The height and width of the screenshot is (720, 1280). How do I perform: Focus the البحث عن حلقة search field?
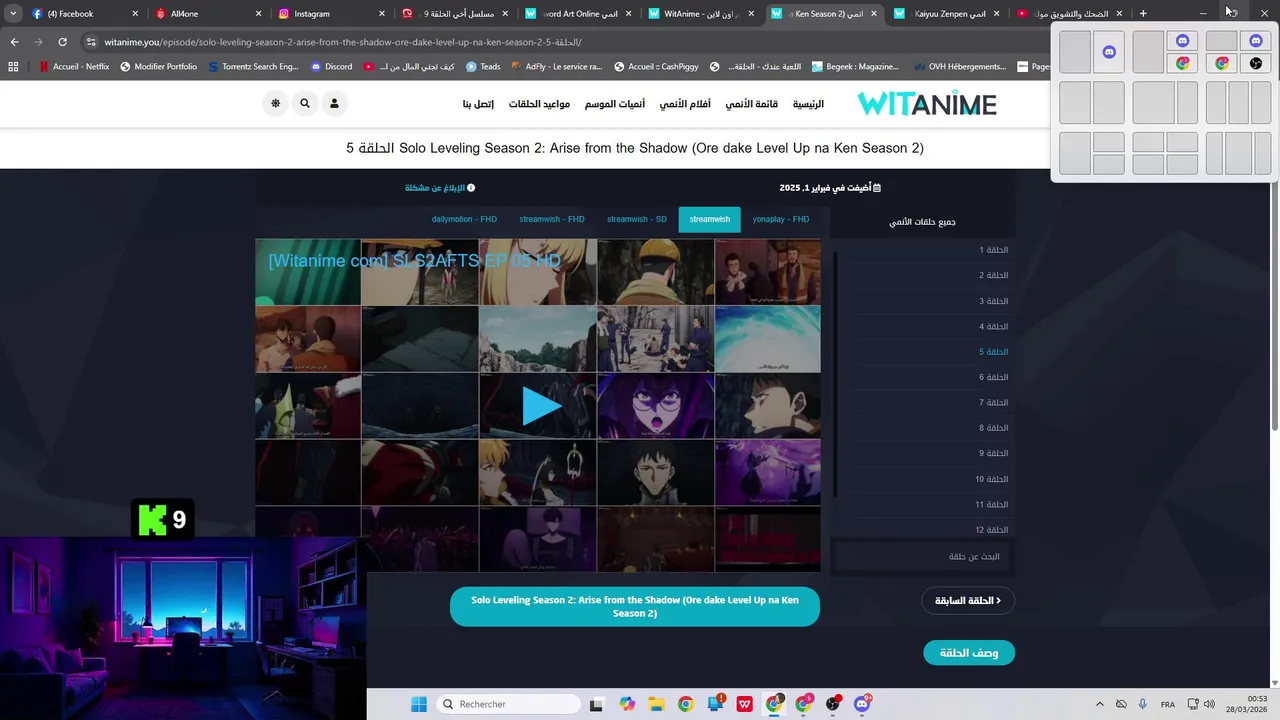coord(922,556)
